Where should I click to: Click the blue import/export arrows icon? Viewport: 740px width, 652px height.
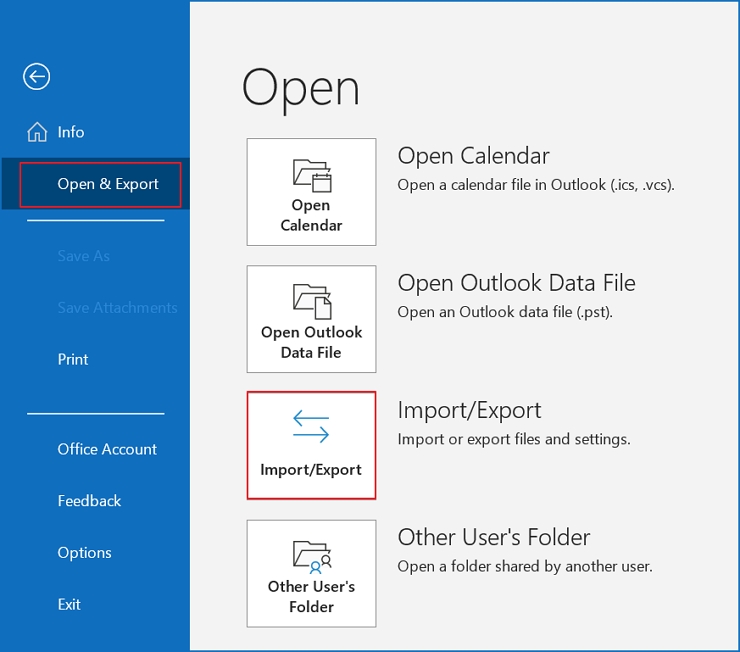311,426
